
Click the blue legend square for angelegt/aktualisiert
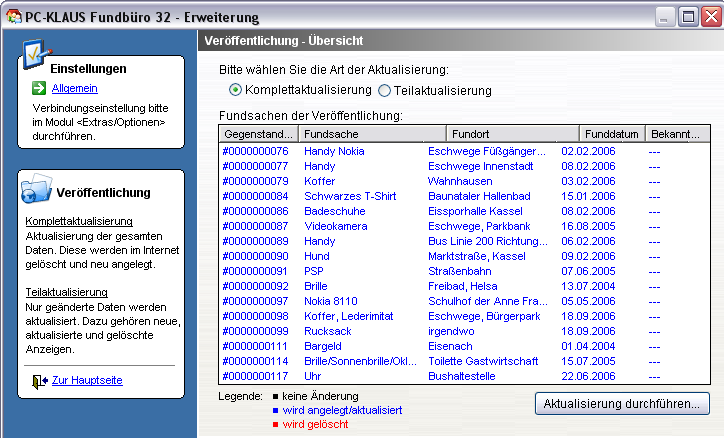[x=277, y=411]
